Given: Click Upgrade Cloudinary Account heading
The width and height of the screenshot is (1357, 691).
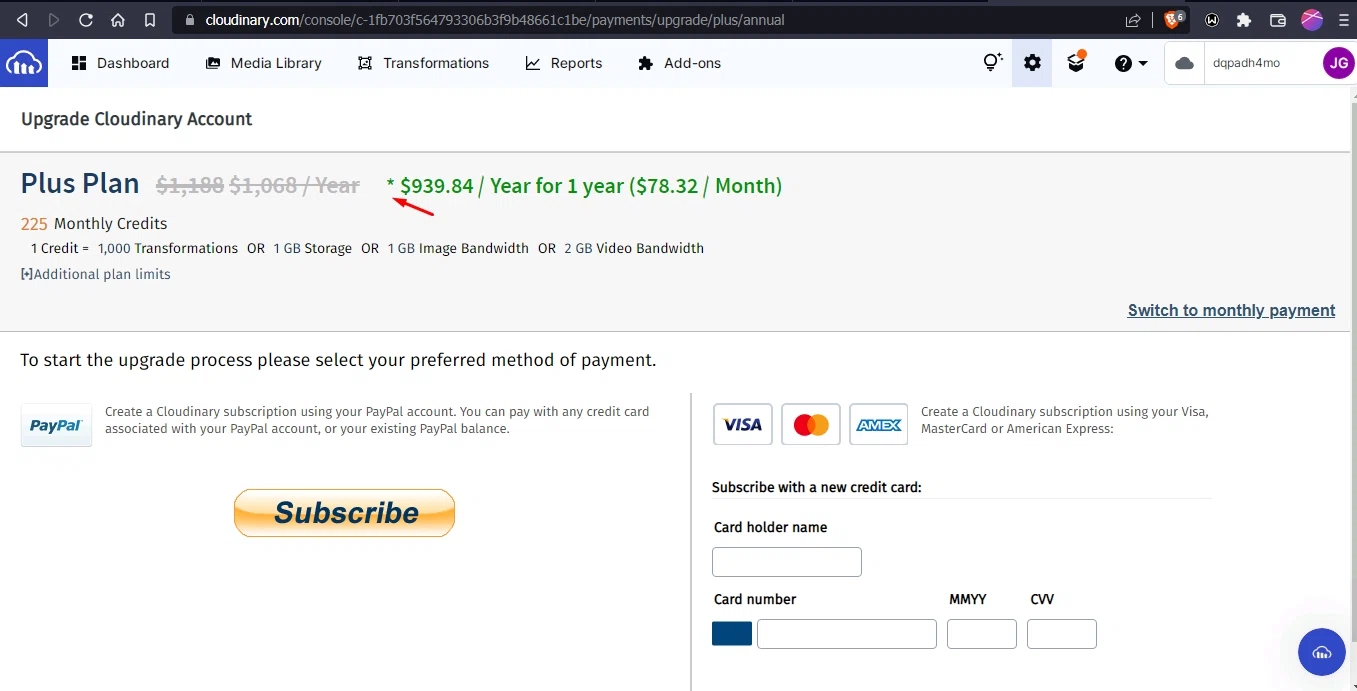Looking at the screenshot, I should [x=136, y=119].
